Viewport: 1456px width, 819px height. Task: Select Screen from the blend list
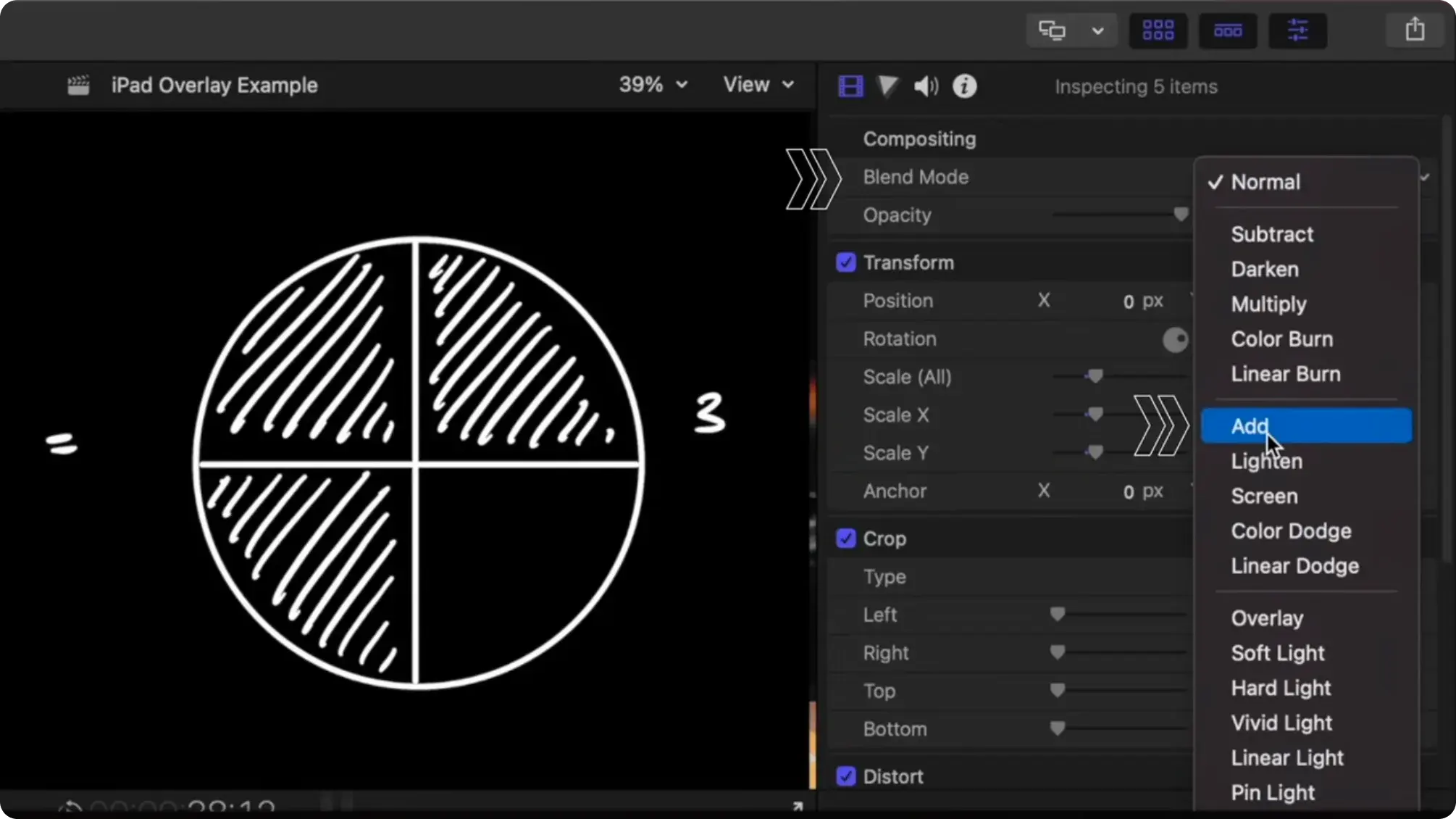pyautogui.click(x=1306, y=496)
